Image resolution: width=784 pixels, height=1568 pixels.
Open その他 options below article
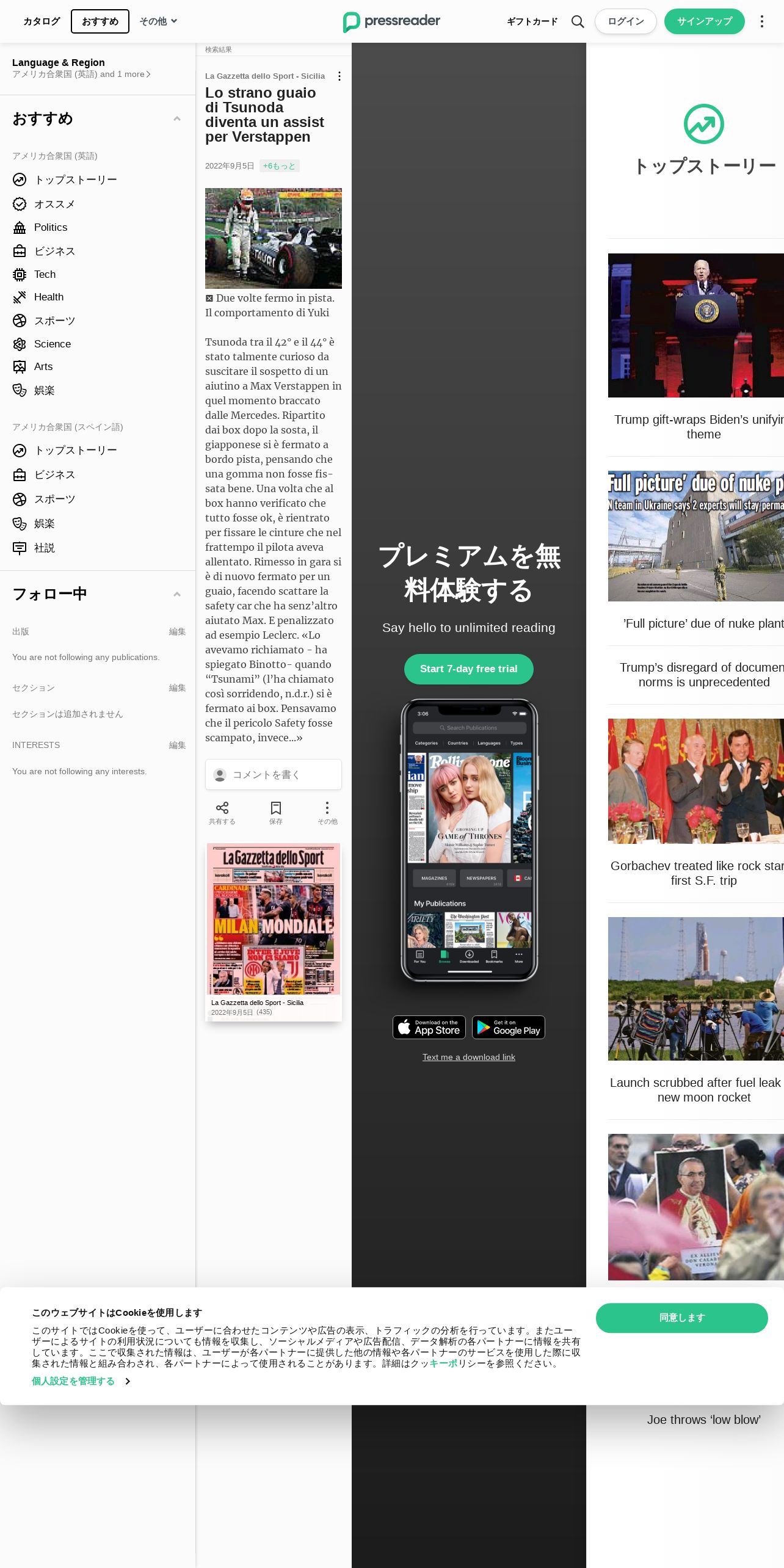327,808
